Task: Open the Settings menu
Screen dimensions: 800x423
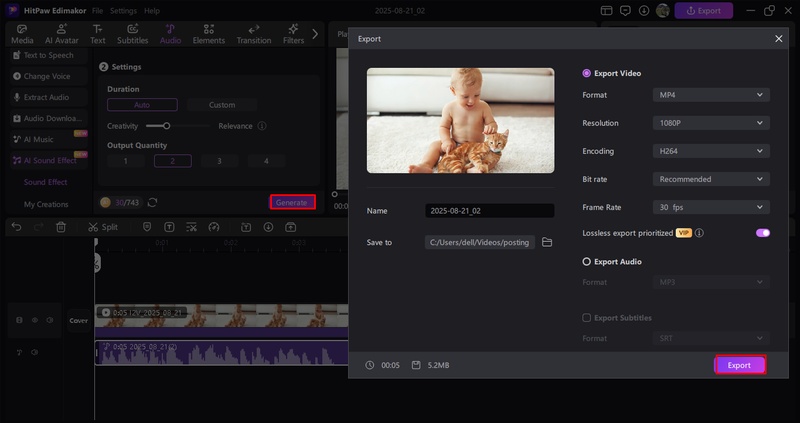Action: click(123, 11)
